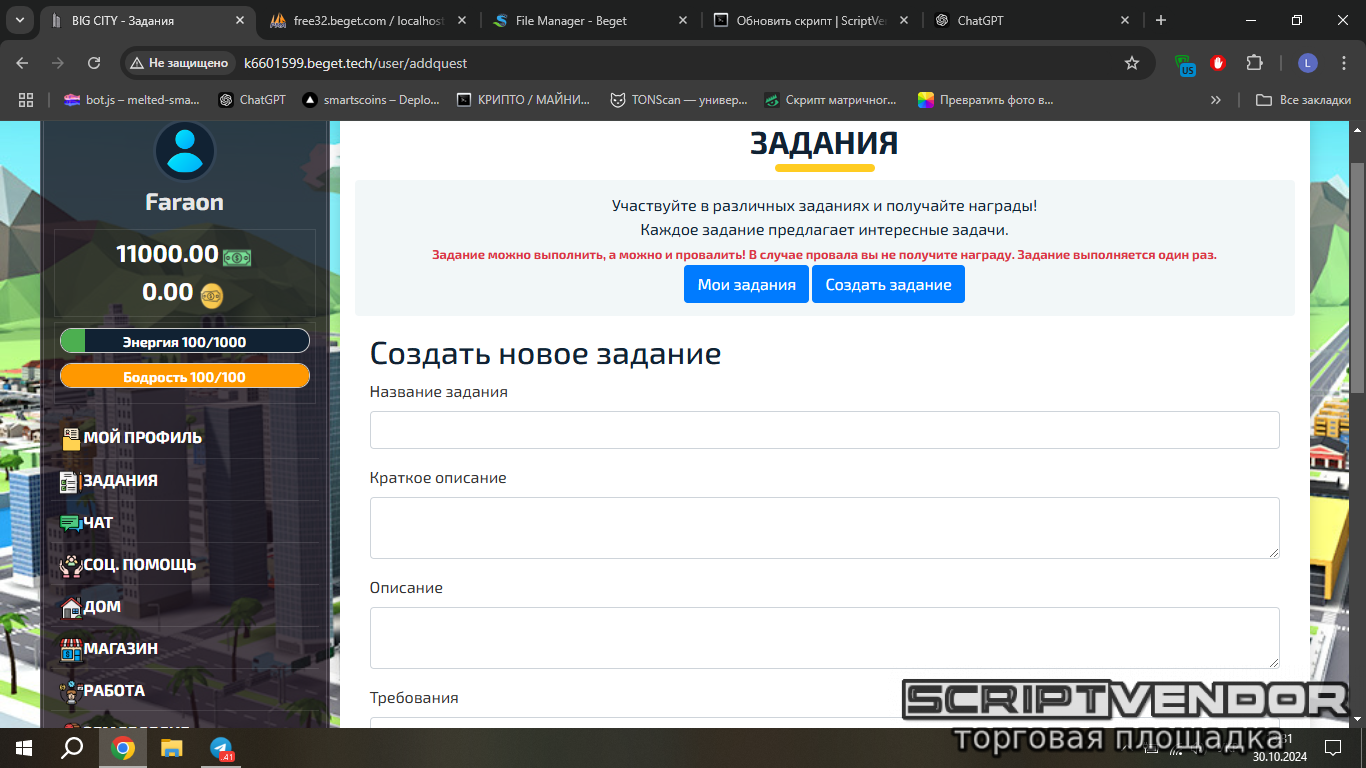The height and width of the screenshot is (768, 1366).
Task: Click the Создать задание button
Action: click(888, 284)
